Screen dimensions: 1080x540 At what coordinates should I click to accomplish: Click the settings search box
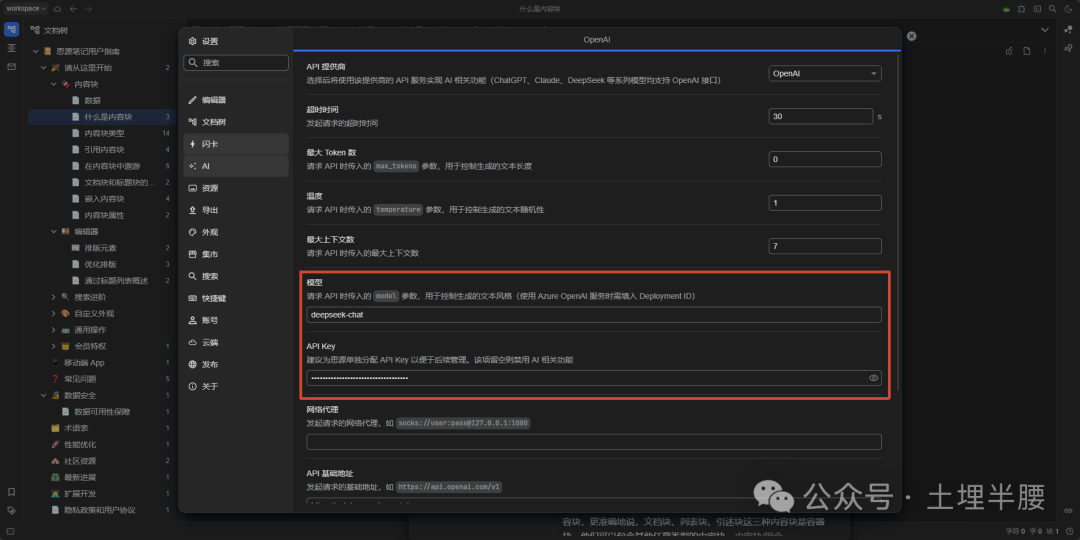point(236,63)
